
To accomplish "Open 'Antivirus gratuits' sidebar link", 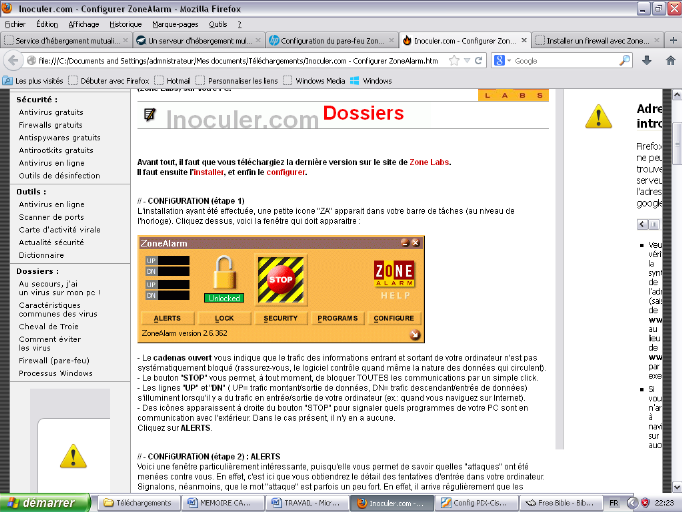I will tap(51, 112).
